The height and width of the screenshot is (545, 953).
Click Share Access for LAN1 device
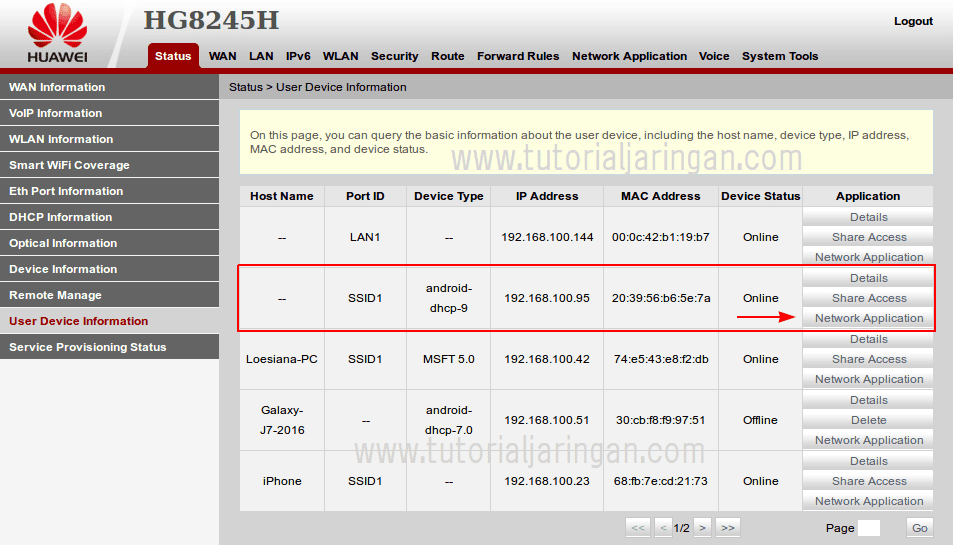click(868, 237)
